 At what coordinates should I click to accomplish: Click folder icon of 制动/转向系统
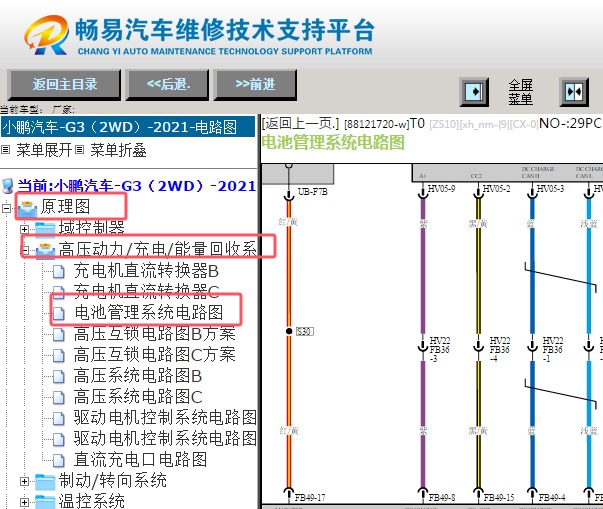[45, 482]
